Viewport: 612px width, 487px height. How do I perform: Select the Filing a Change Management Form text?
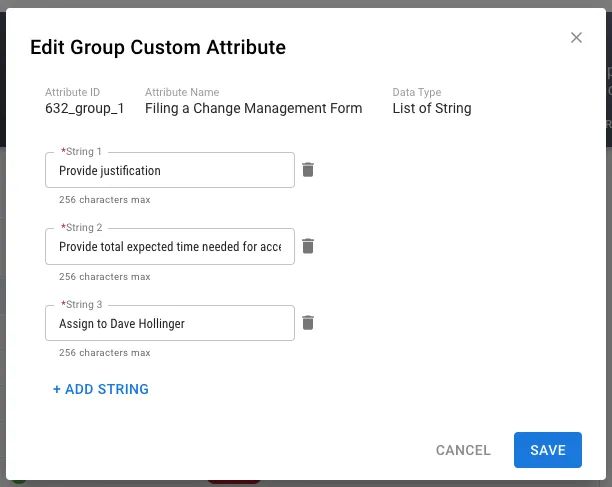pyautogui.click(x=253, y=108)
